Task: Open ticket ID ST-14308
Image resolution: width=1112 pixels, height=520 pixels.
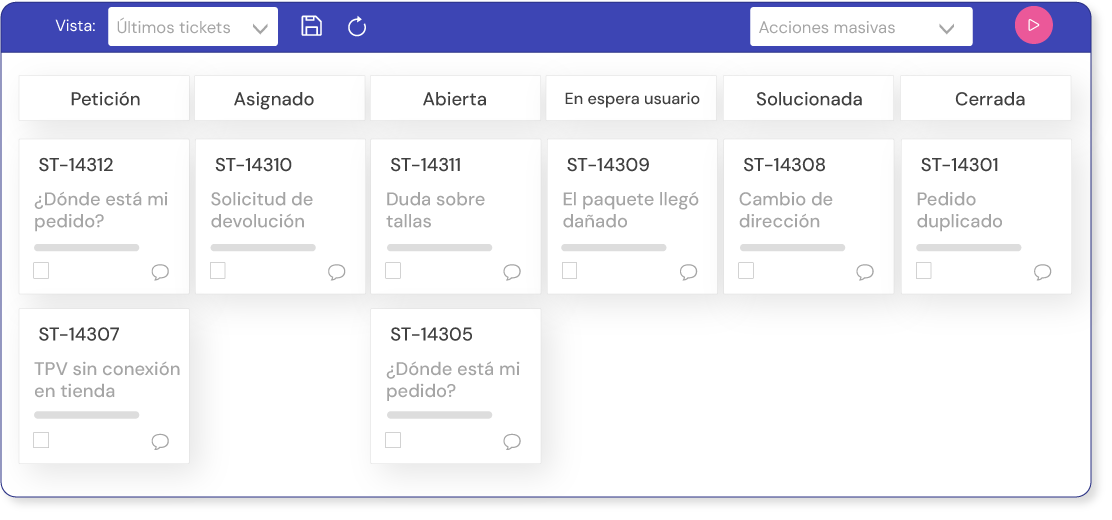Action: [784, 165]
